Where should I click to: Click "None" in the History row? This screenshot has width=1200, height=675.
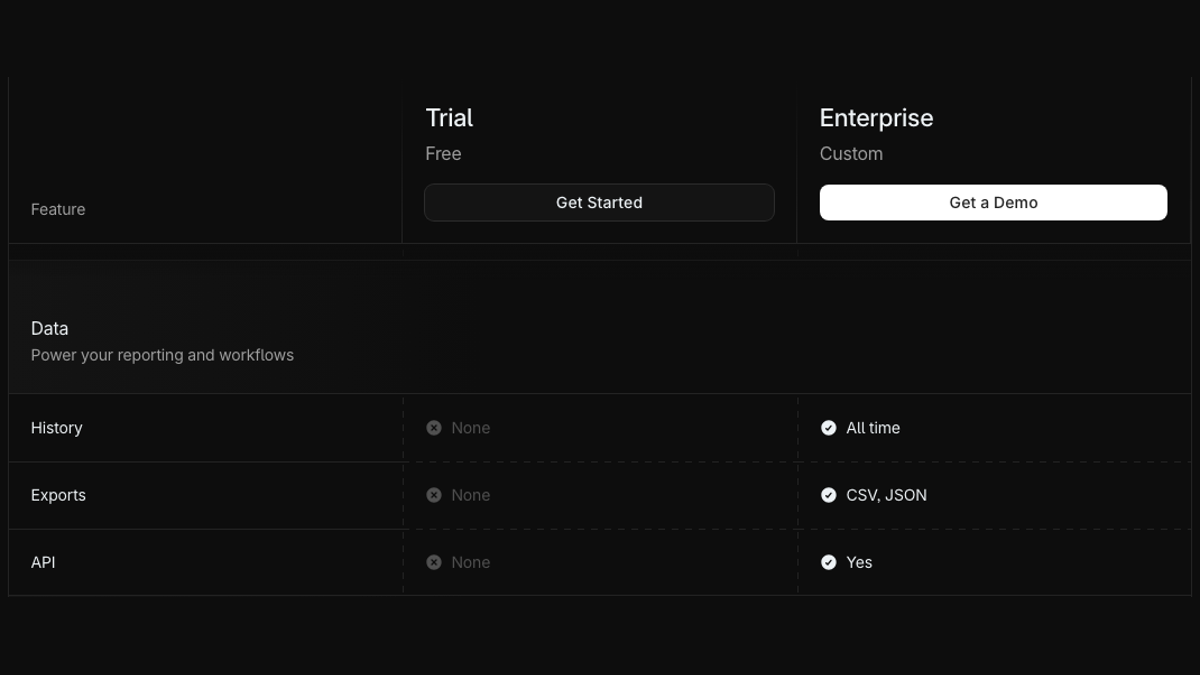[x=470, y=428]
